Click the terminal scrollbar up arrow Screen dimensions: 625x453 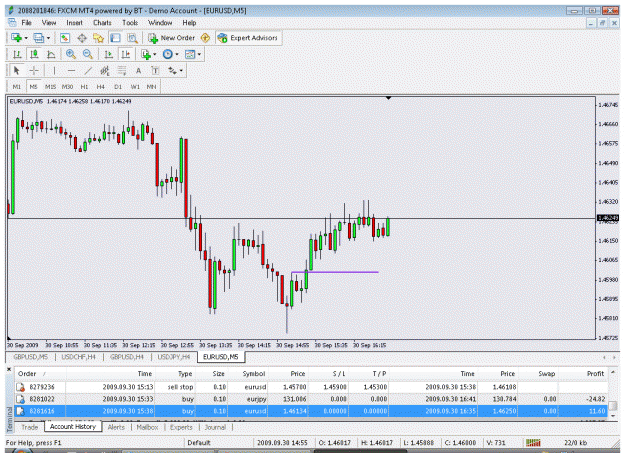[613, 372]
